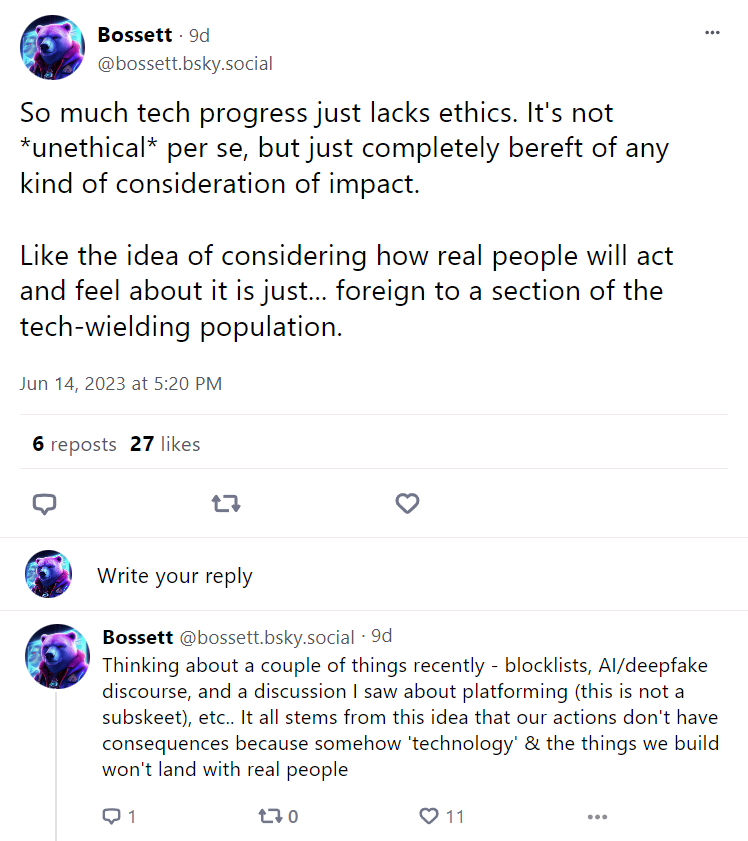Click the repost icon on Bossett's reply
This screenshot has height=841, width=748.
coord(271,816)
